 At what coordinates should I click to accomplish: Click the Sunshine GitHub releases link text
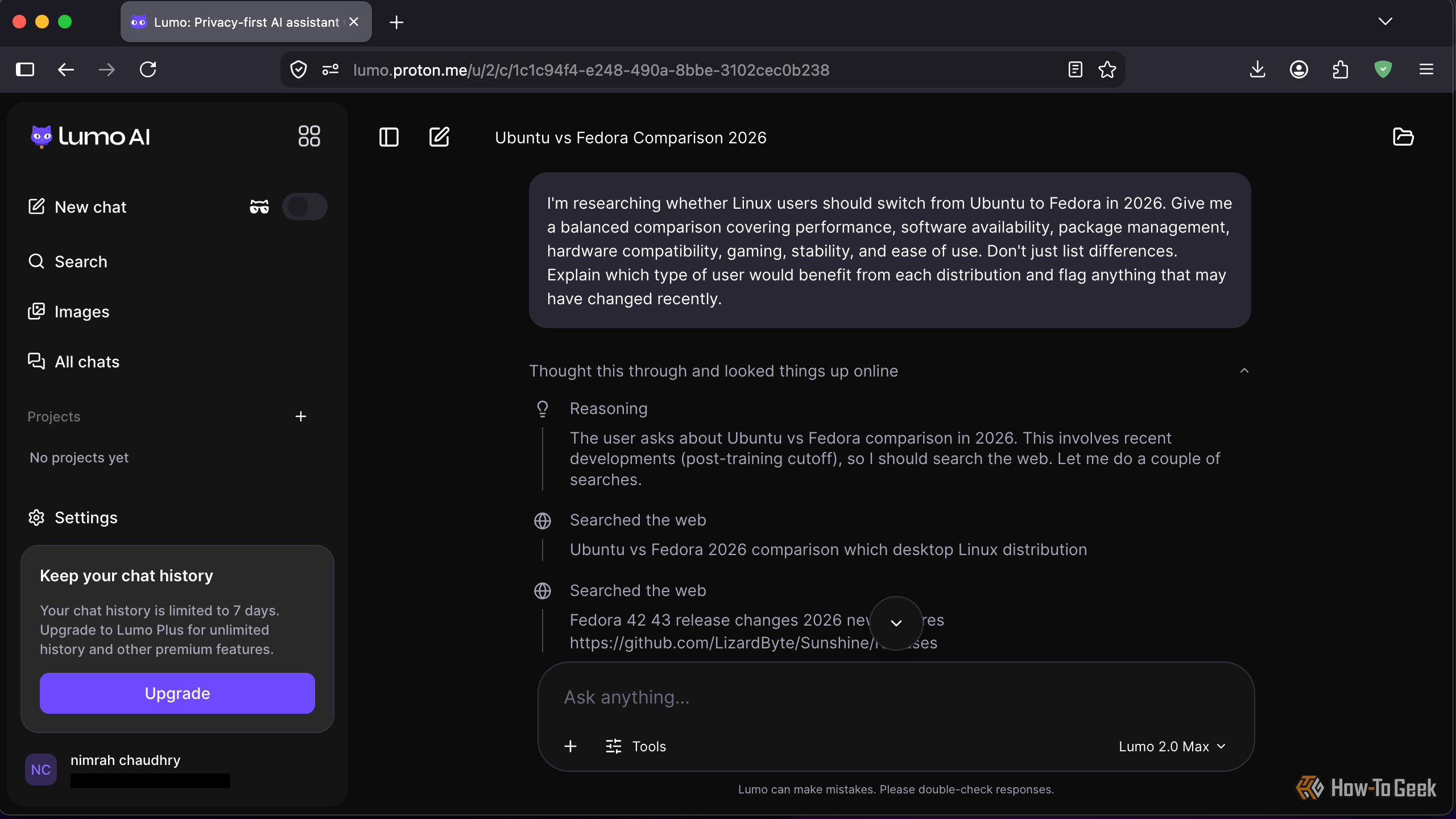[753, 643]
